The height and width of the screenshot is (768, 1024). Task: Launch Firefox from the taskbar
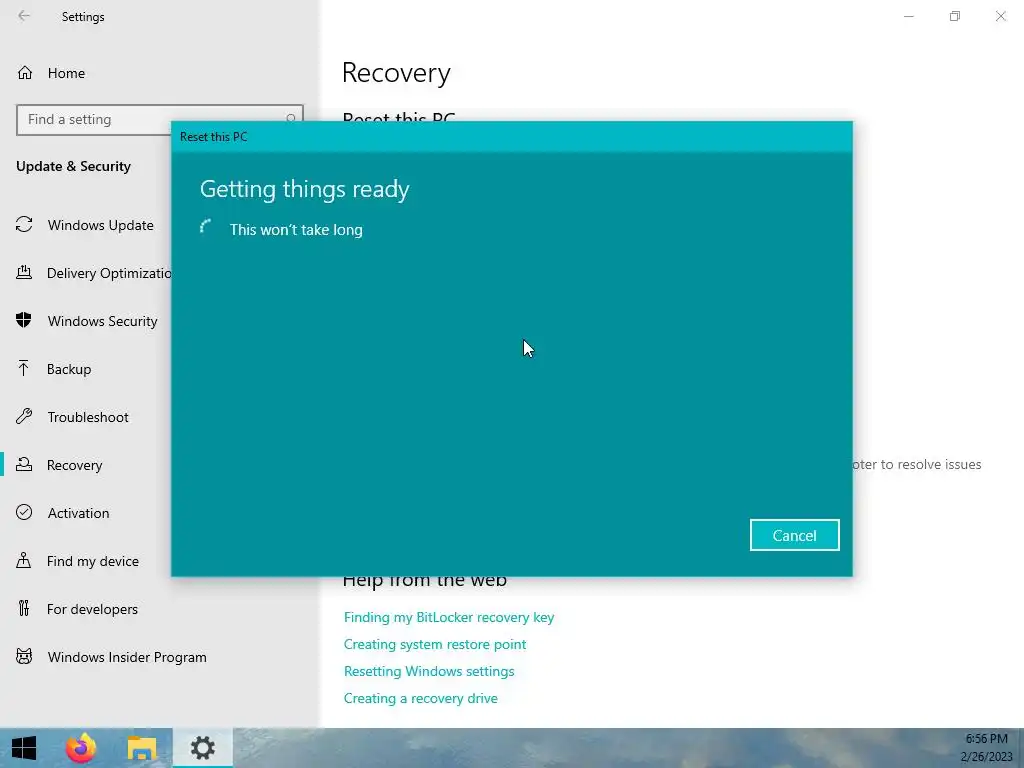pos(81,748)
